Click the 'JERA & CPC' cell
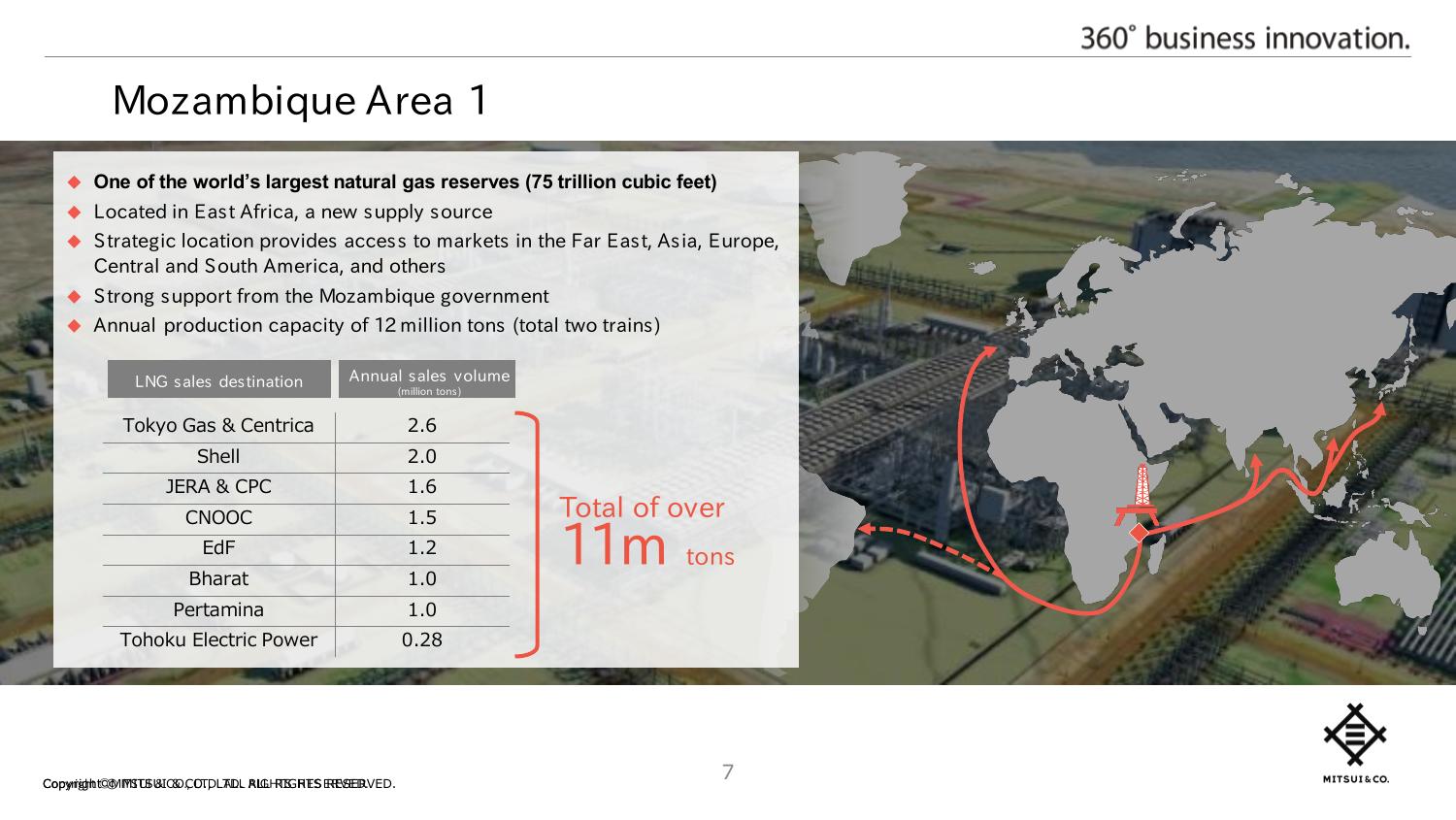The width and height of the screenshot is (1456, 820). coord(218,486)
